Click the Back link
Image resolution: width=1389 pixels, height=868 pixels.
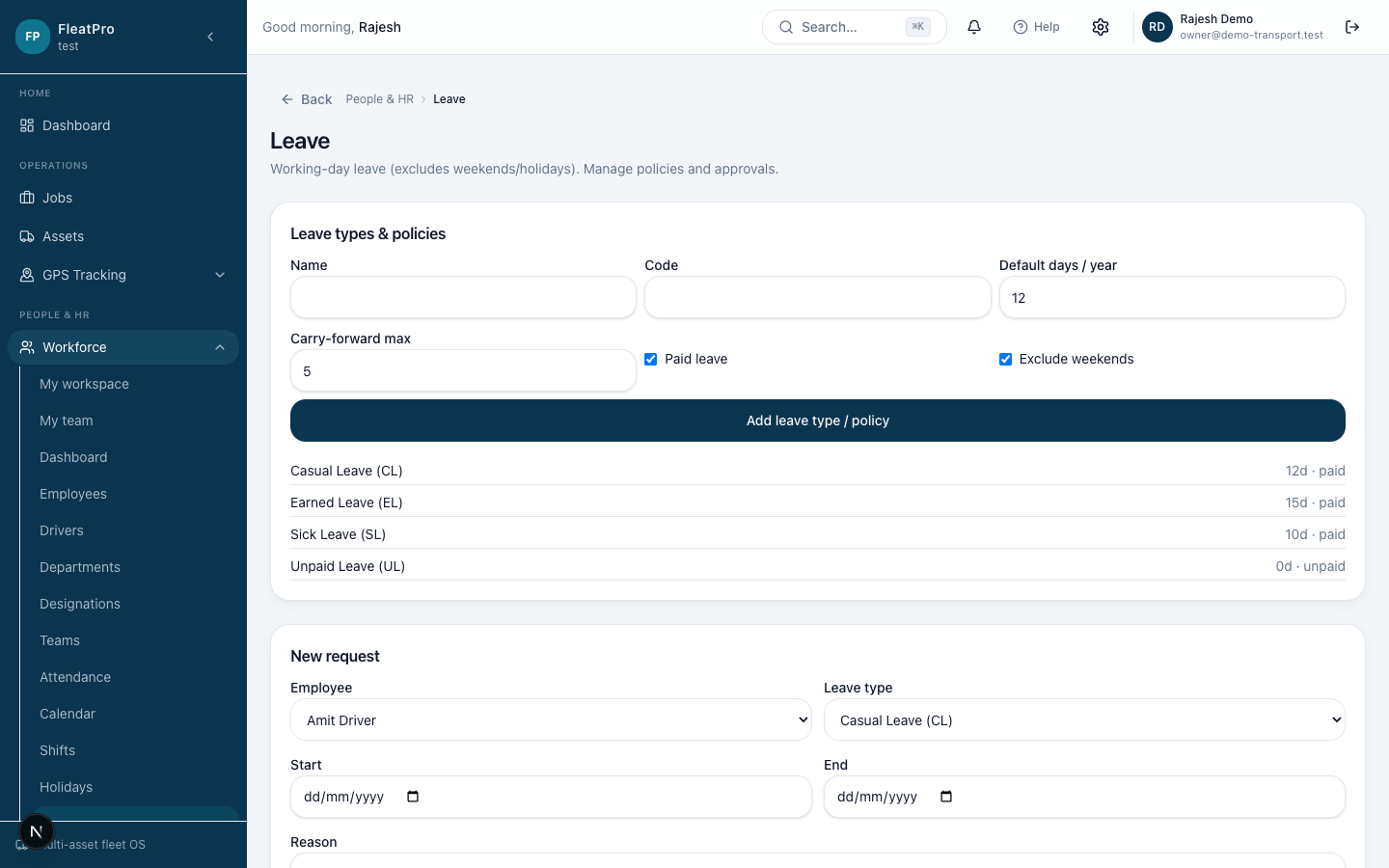pyautogui.click(x=307, y=99)
